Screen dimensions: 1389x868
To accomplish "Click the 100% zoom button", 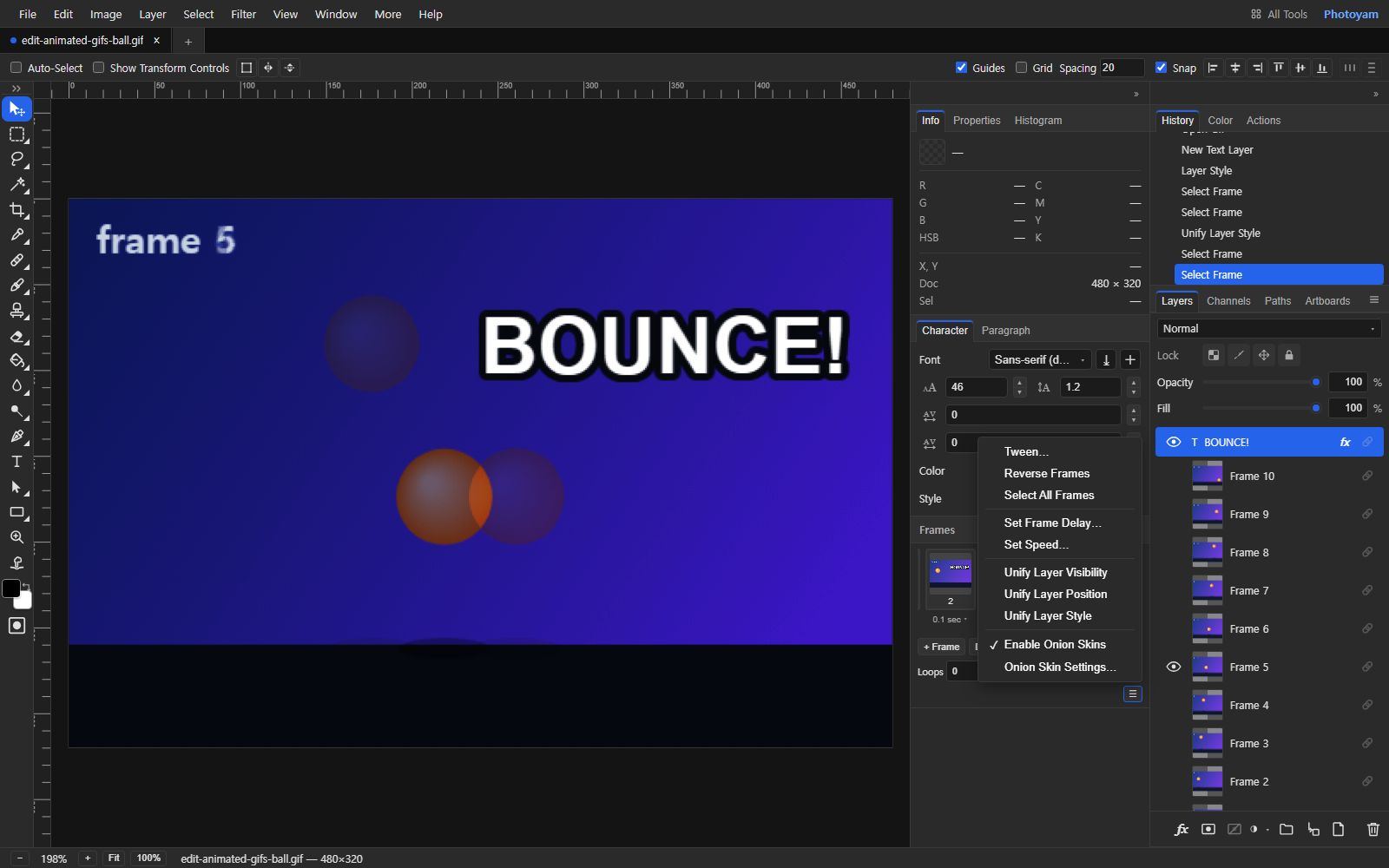I will (148, 858).
